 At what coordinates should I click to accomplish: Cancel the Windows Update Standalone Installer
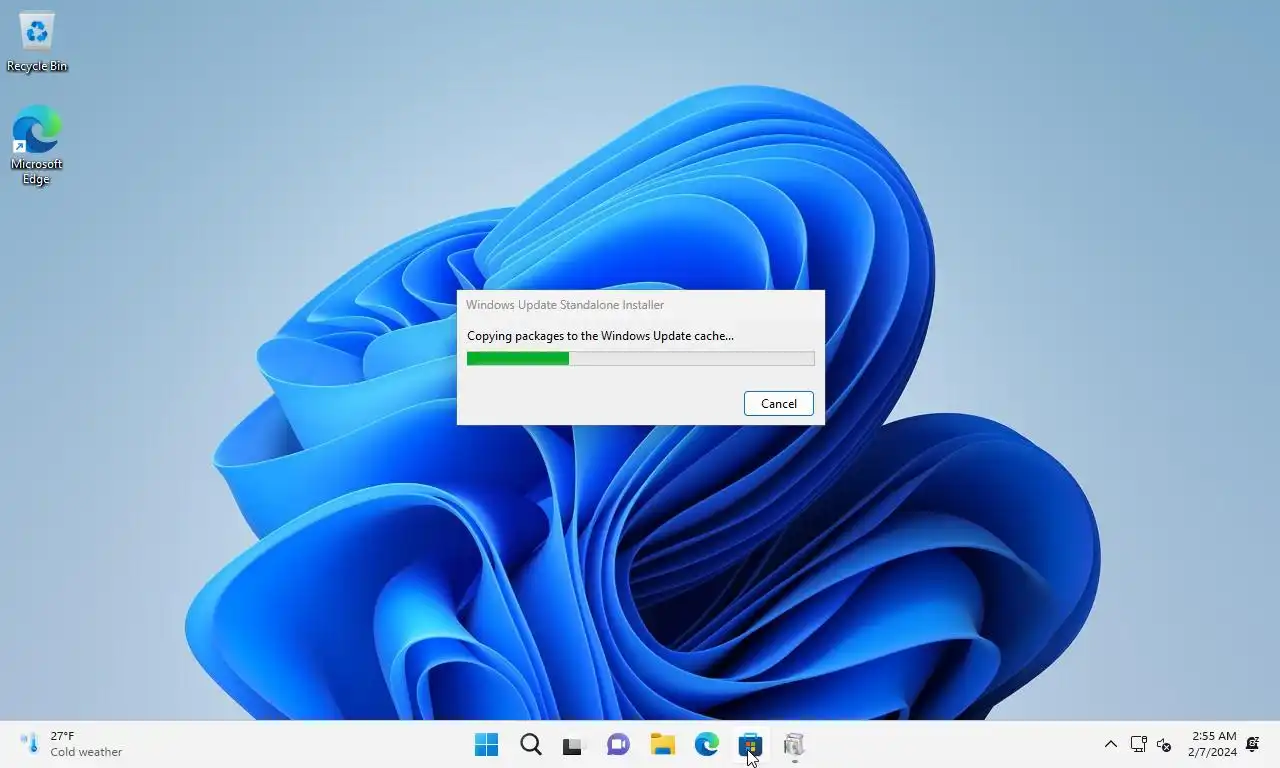click(778, 403)
